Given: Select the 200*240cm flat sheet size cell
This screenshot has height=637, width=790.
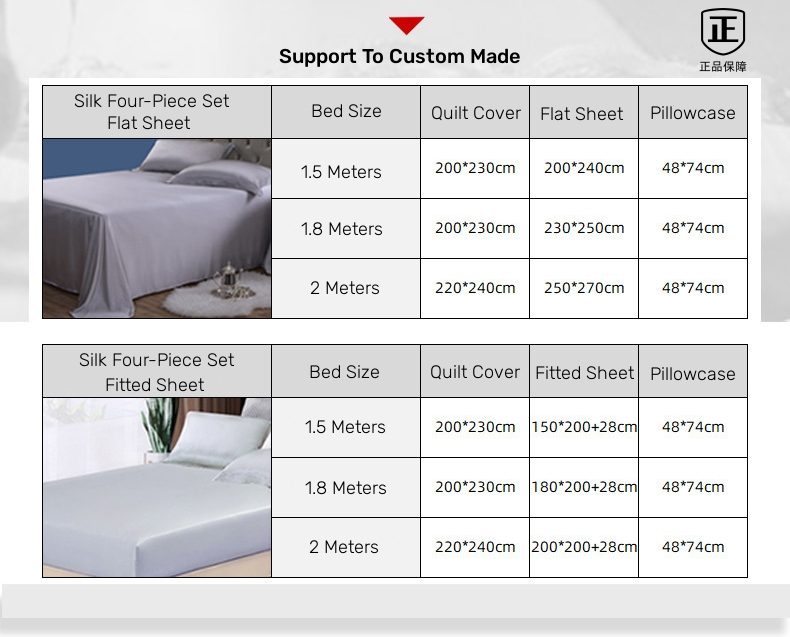Looking at the screenshot, I should (x=584, y=168).
